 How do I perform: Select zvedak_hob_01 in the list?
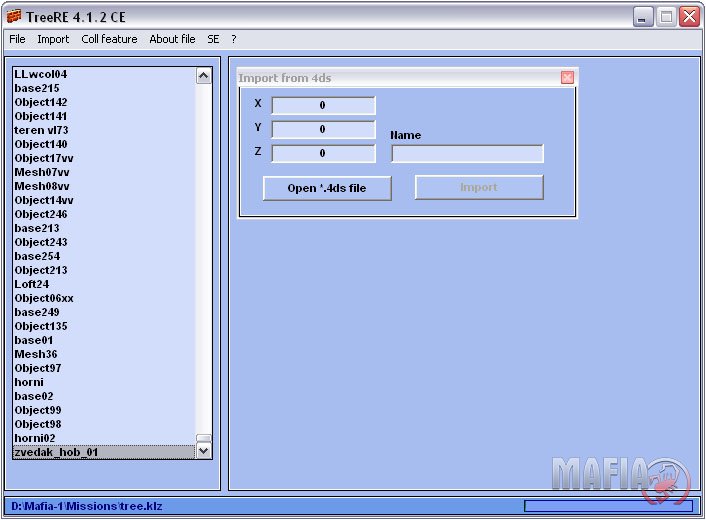56,452
